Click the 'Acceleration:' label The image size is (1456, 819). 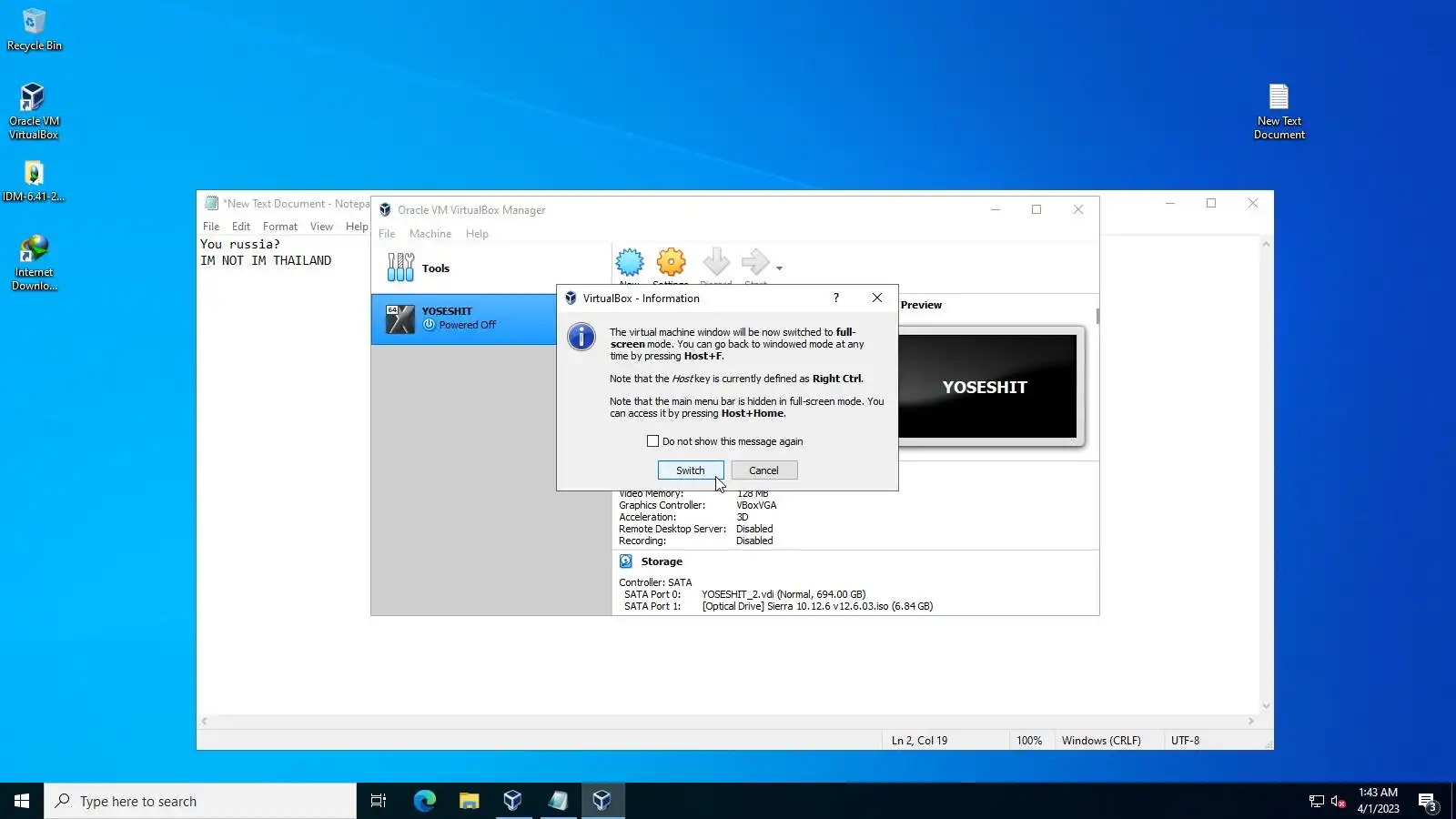tap(648, 517)
